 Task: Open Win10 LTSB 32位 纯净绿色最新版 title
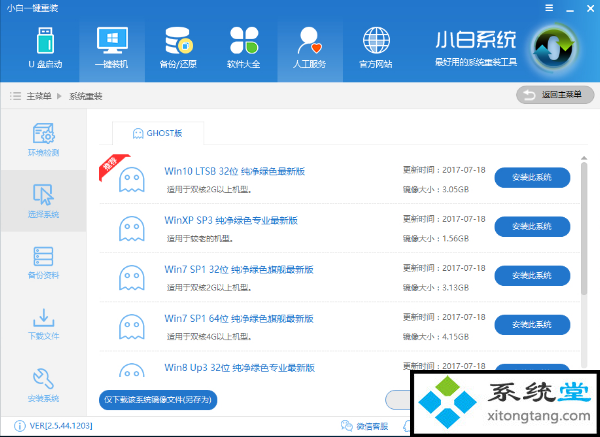pos(235,171)
